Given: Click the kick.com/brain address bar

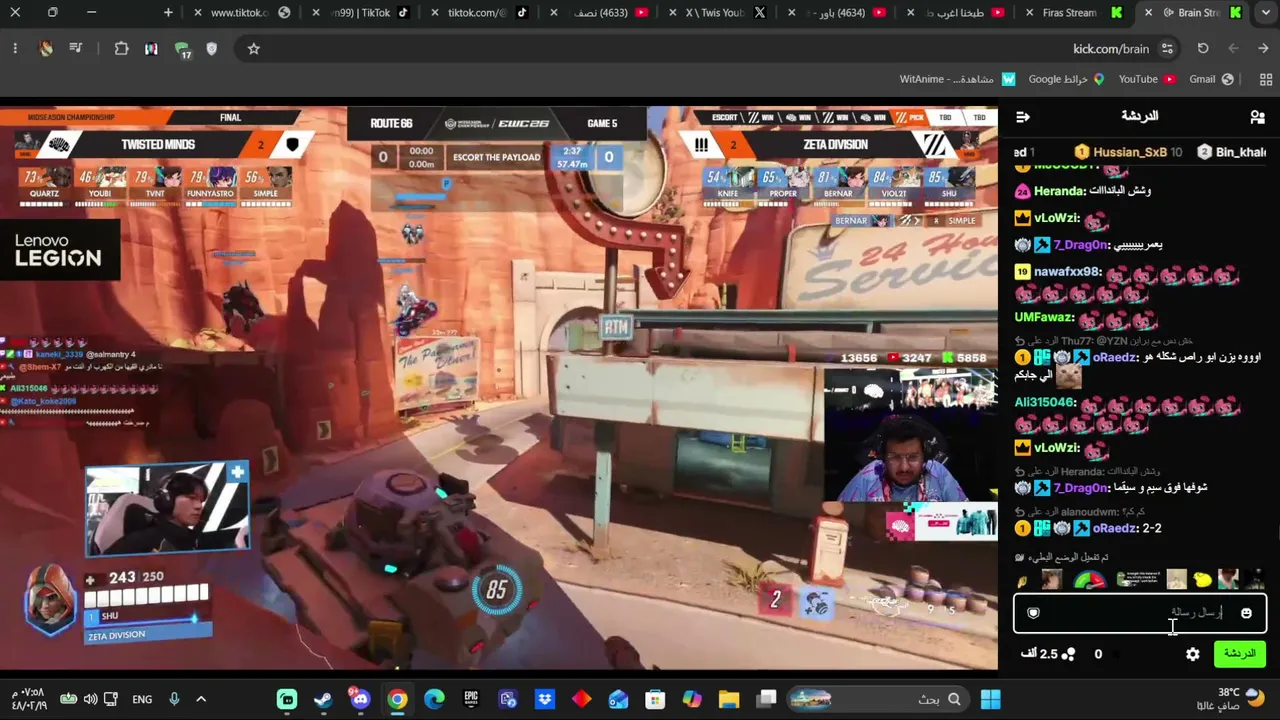Looking at the screenshot, I should click(x=700, y=48).
